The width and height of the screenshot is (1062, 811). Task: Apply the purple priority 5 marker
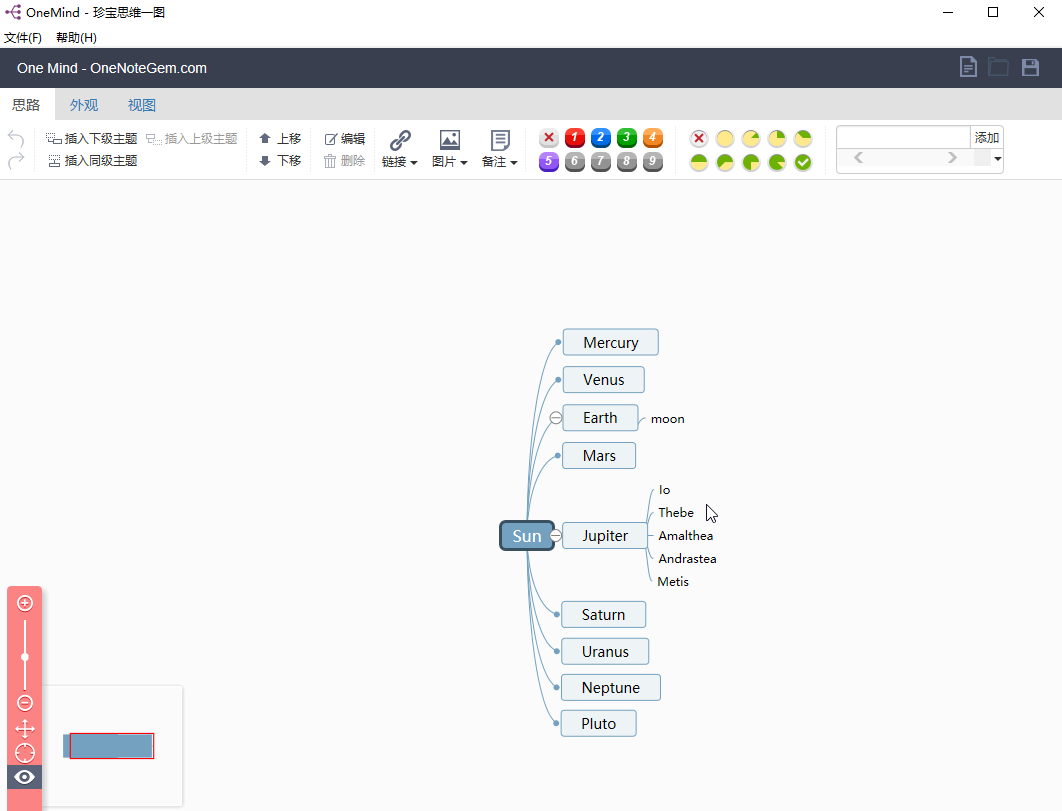[x=549, y=162]
